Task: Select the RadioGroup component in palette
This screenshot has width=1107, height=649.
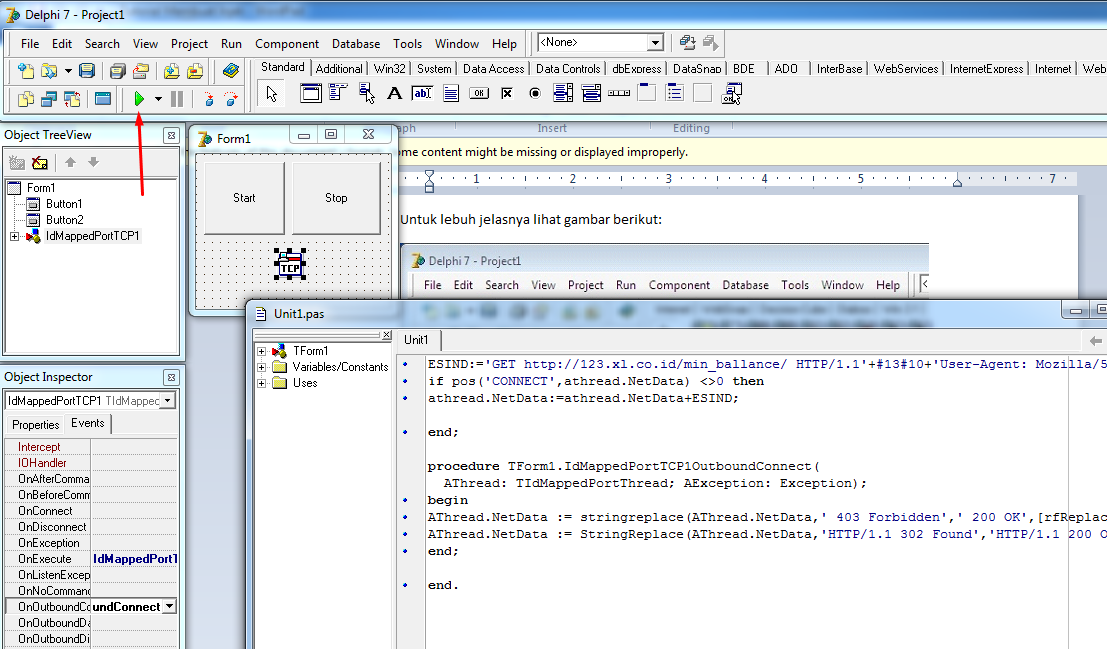Action: 675,93
